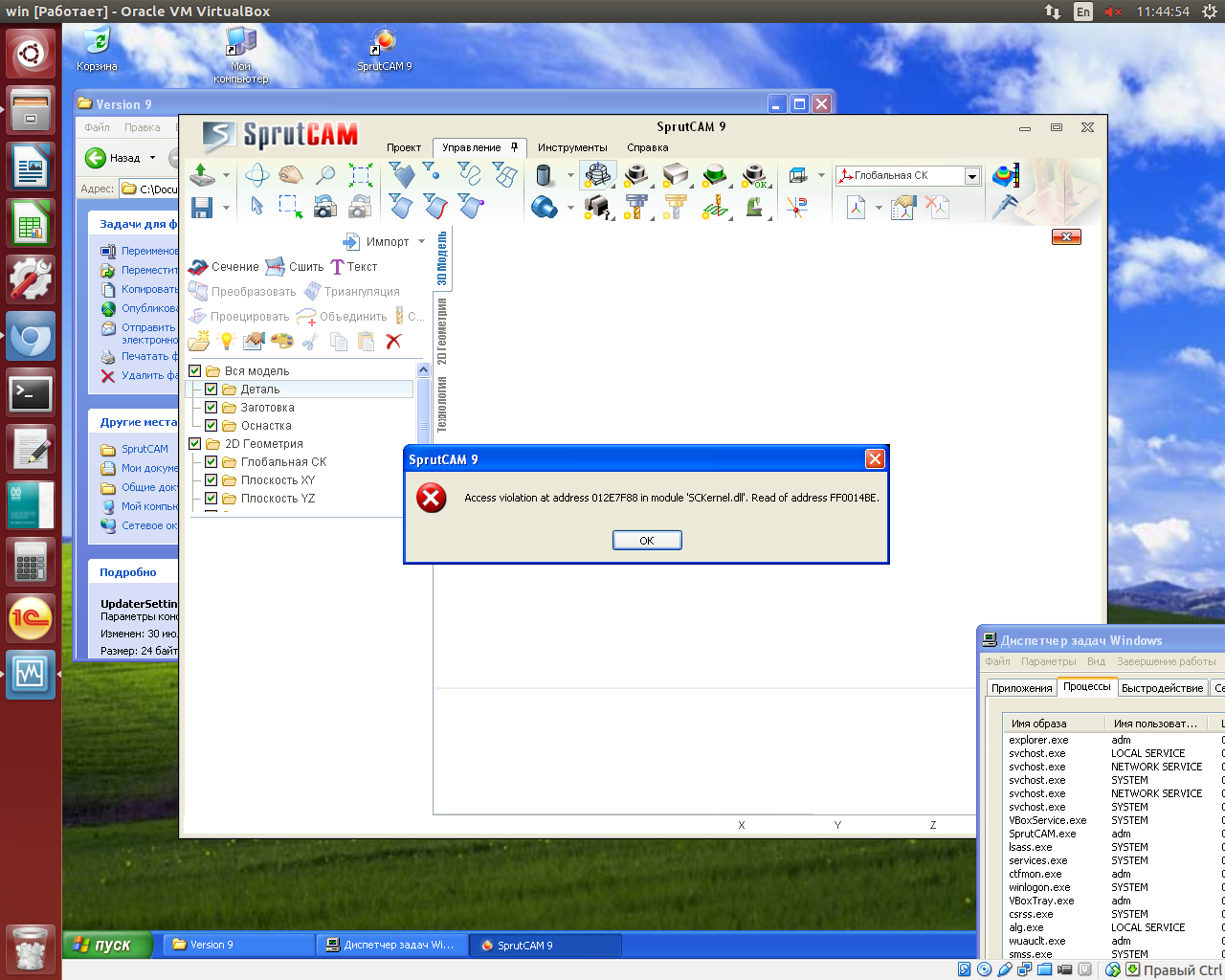The width and height of the screenshot is (1225, 980).
Task: Click the color palette icon
Action: point(281,342)
